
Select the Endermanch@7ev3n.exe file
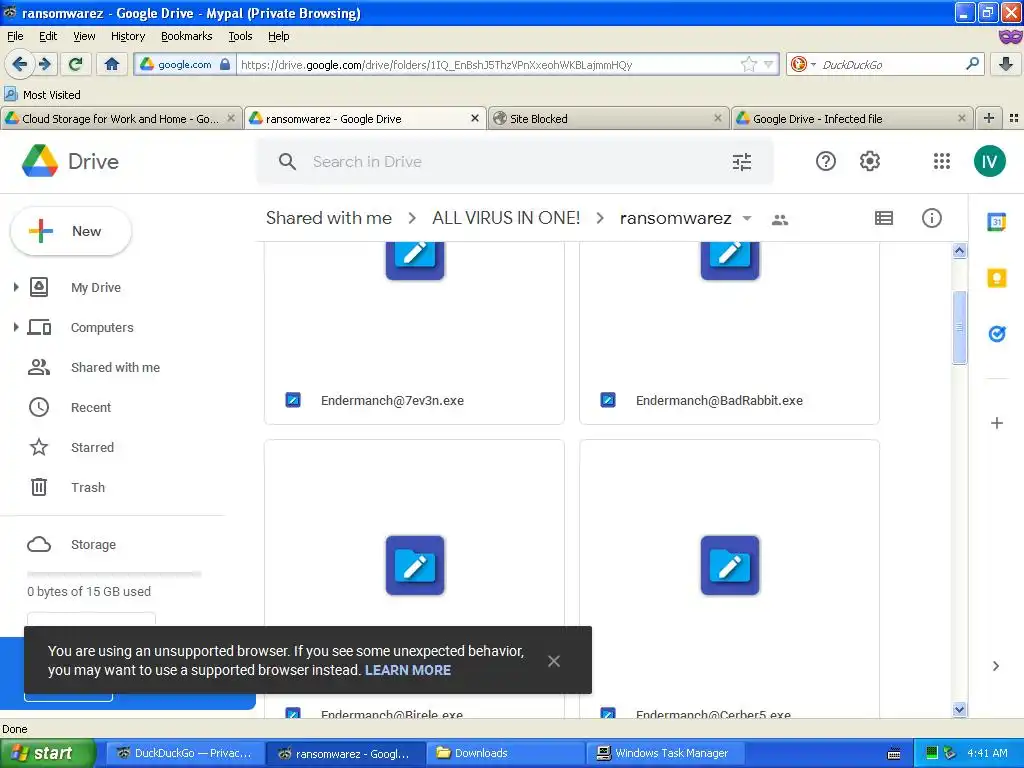click(x=414, y=333)
